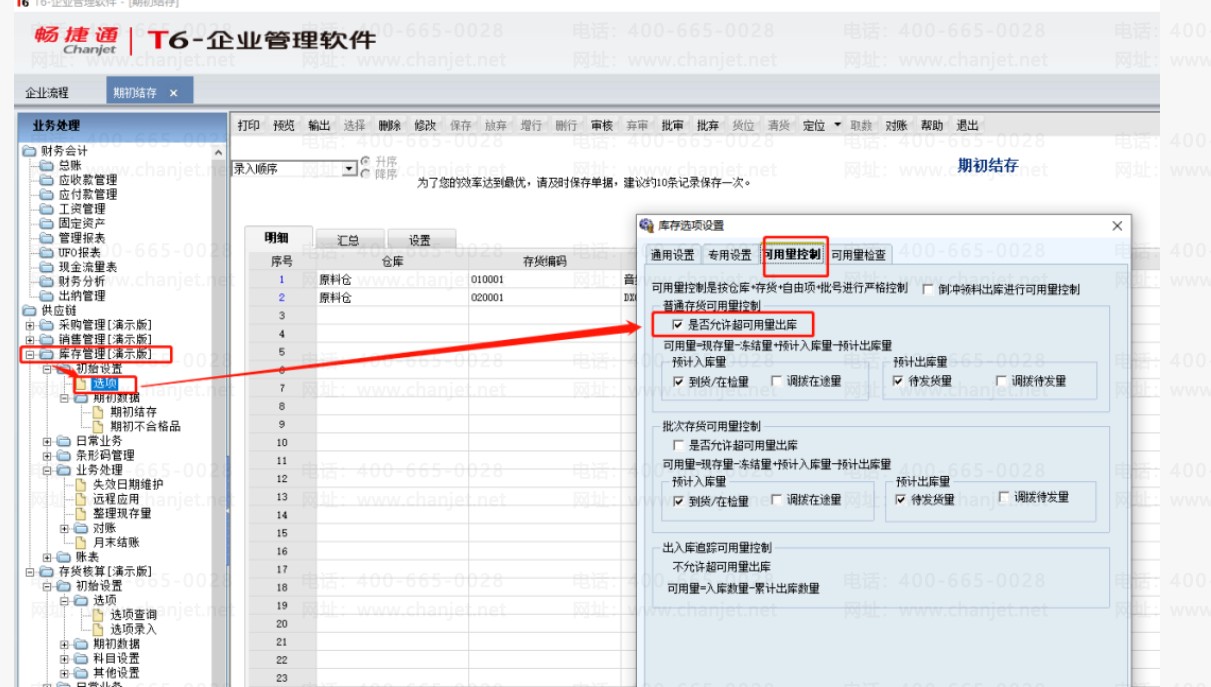Screen dimensions: 1211x687
Task: Switch to the 企业流程 tab
Action: 47,93
